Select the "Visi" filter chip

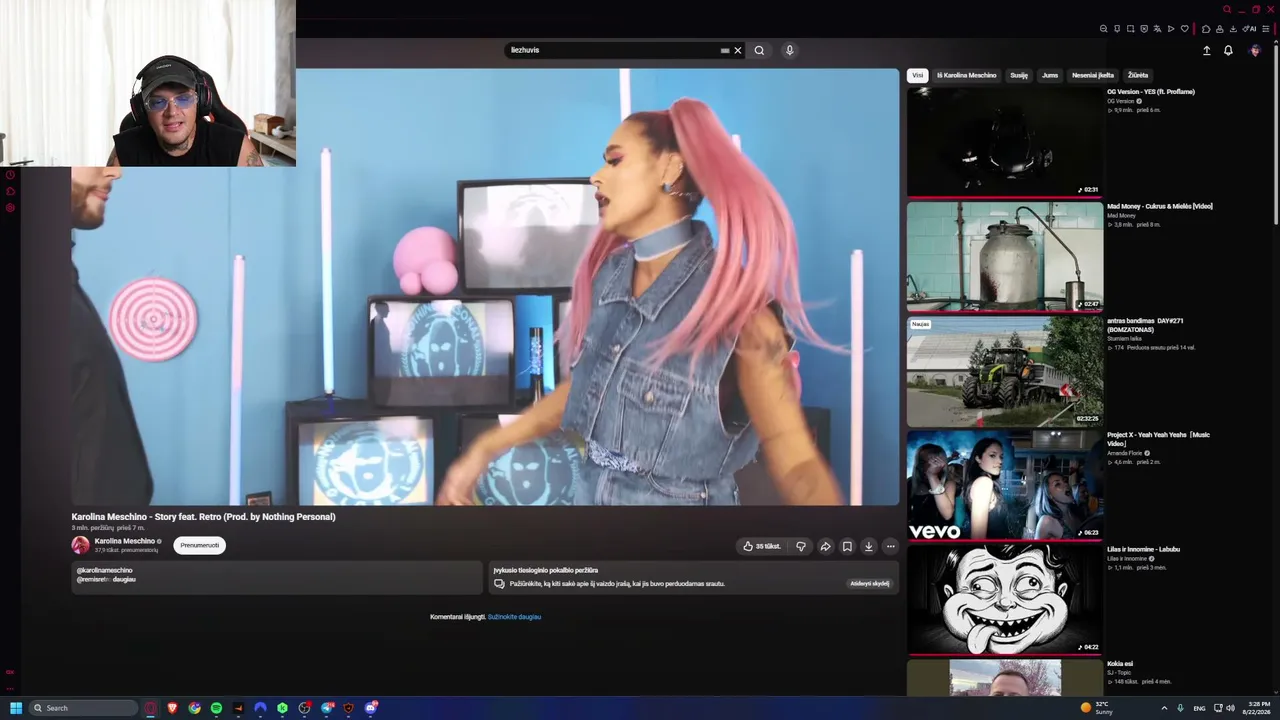pos(917,75)
